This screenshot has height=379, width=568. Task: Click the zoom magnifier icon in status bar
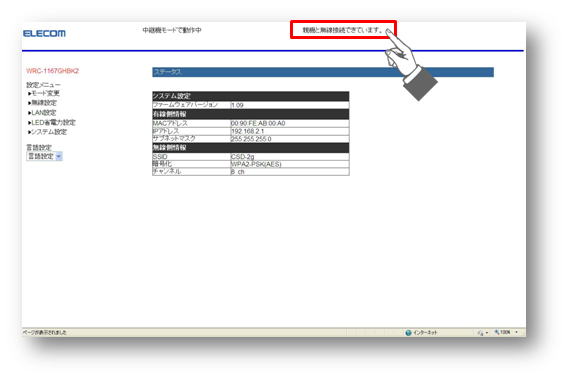pyautogui.click(x=497, y=332)
